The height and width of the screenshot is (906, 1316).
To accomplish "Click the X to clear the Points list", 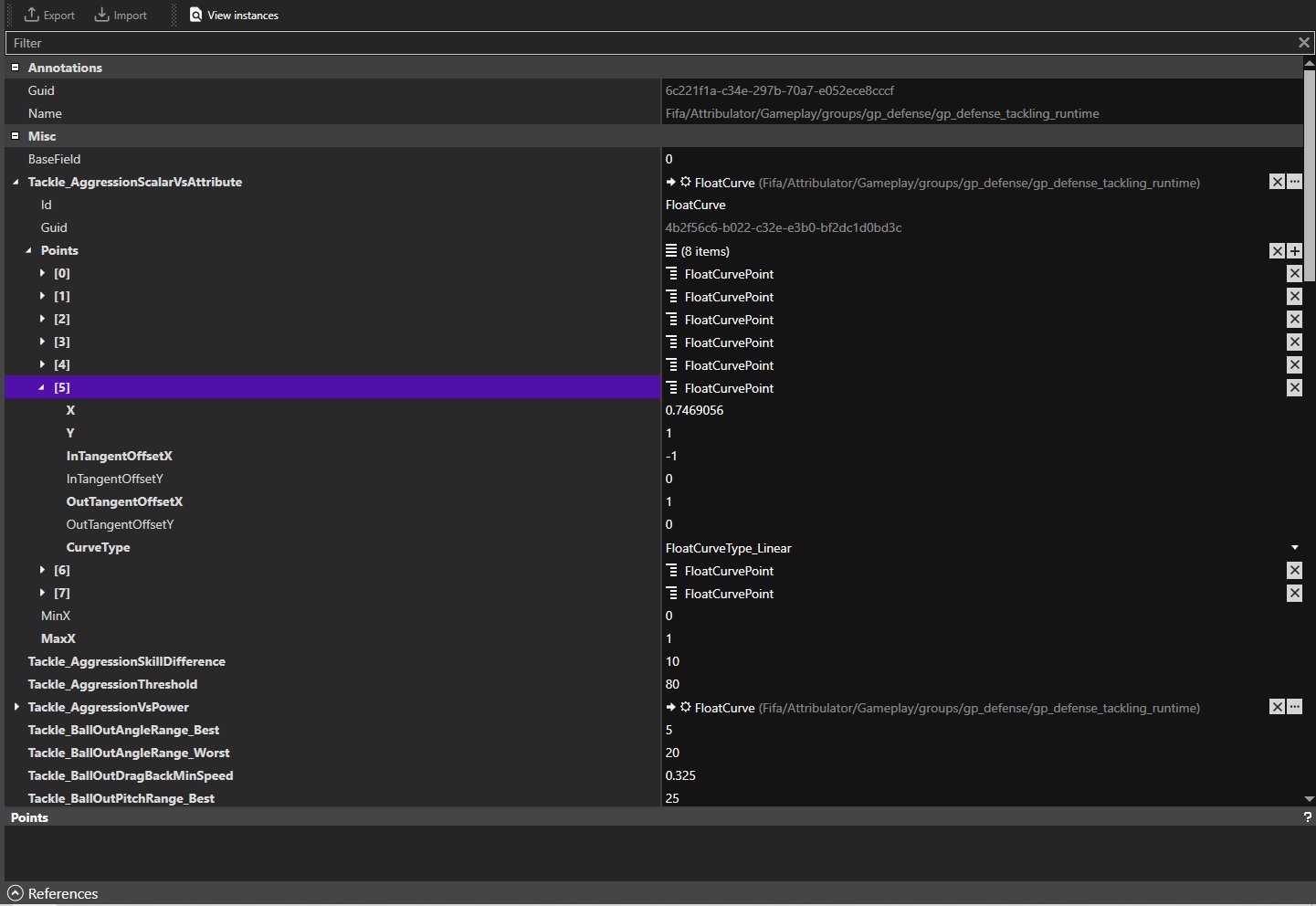I will pos(1277,250).
